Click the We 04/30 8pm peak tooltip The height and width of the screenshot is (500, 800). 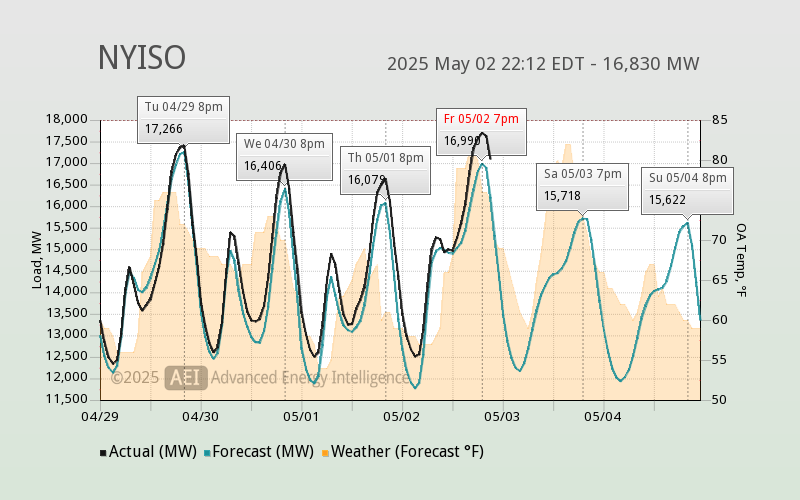tap(284, 157)
